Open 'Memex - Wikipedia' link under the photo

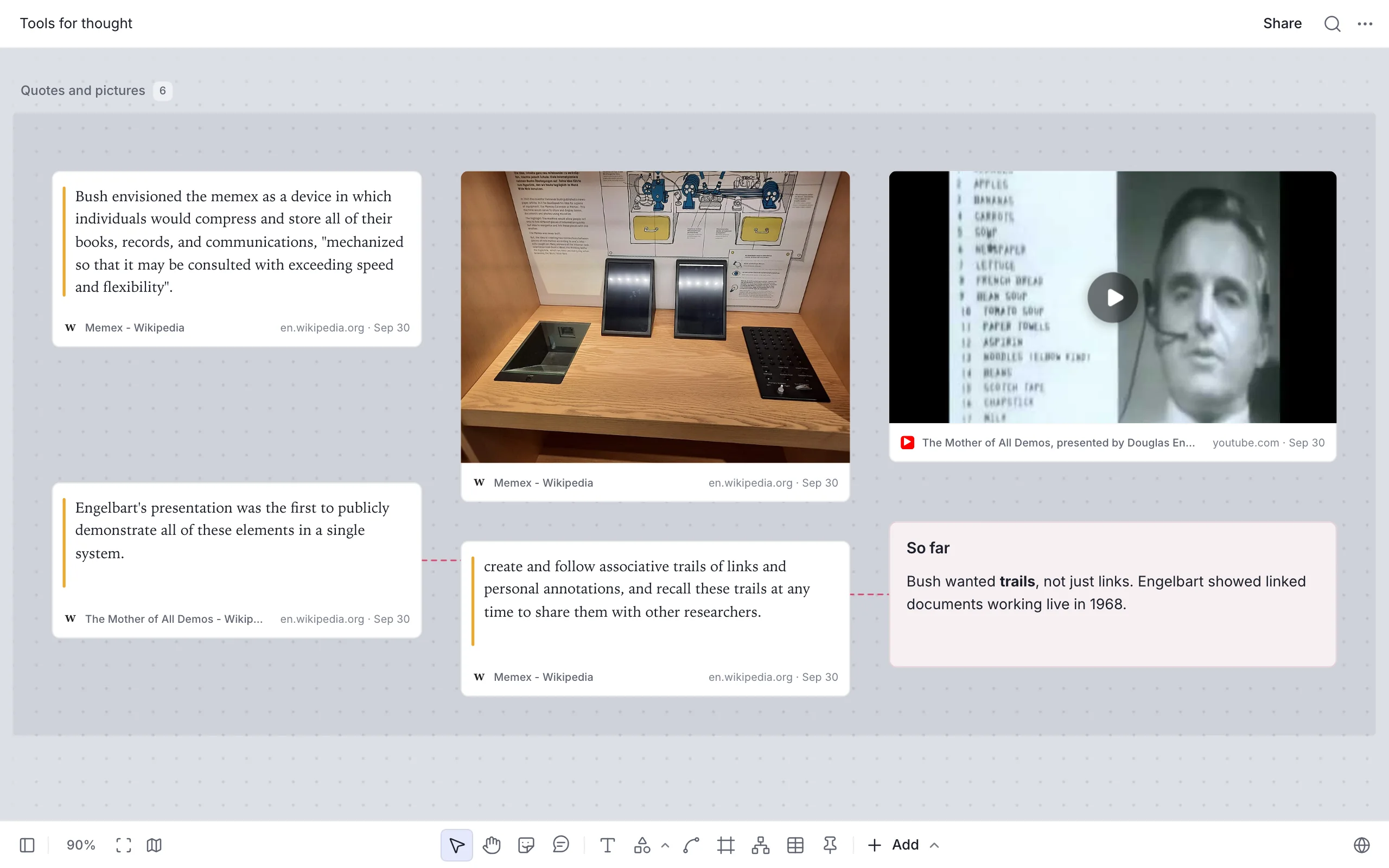pos(543,483)
